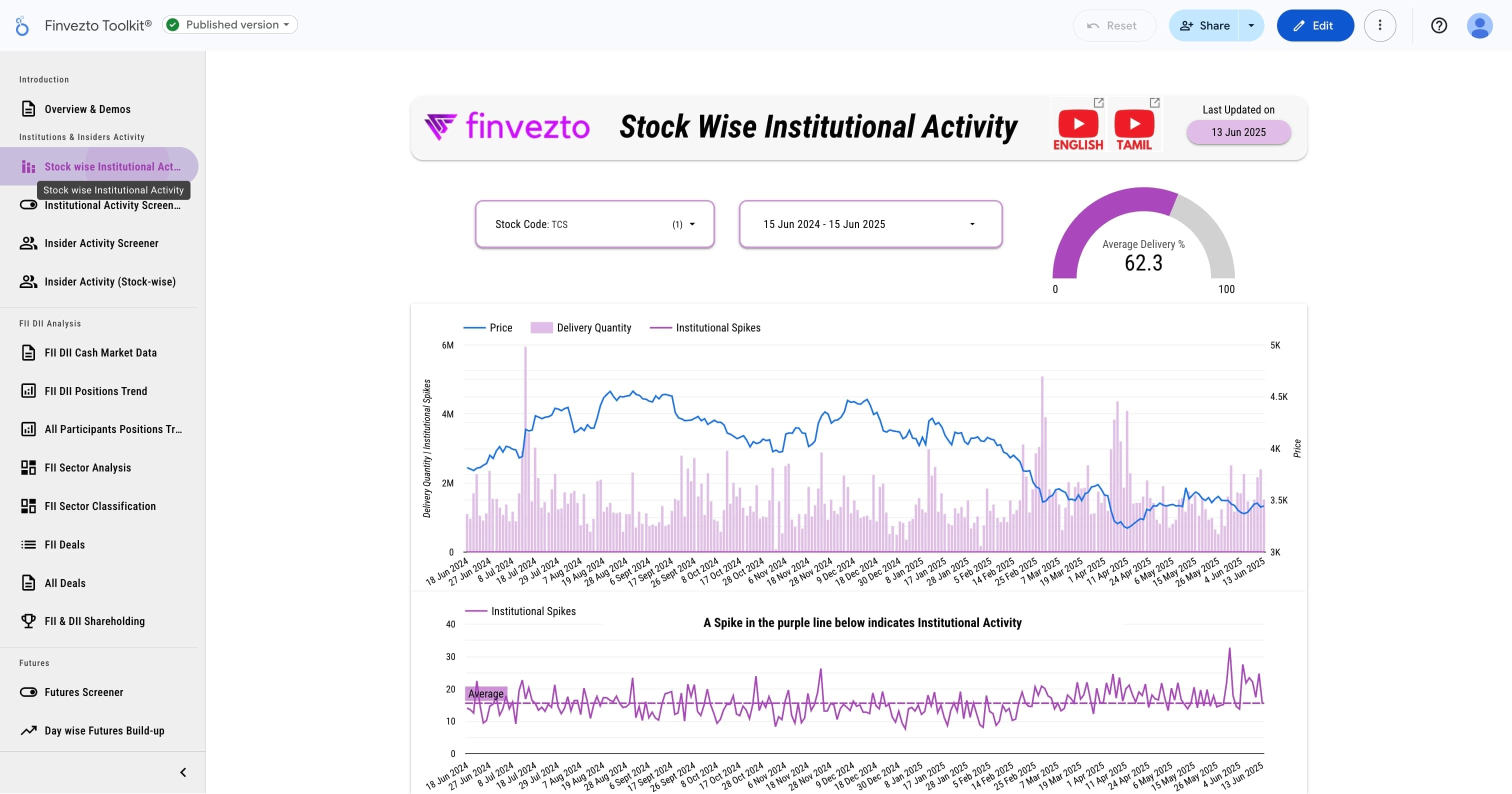Screen dimensions: 1512x794
Task: Collapse the sidebar with the chevron
Action: coord(183,773)
